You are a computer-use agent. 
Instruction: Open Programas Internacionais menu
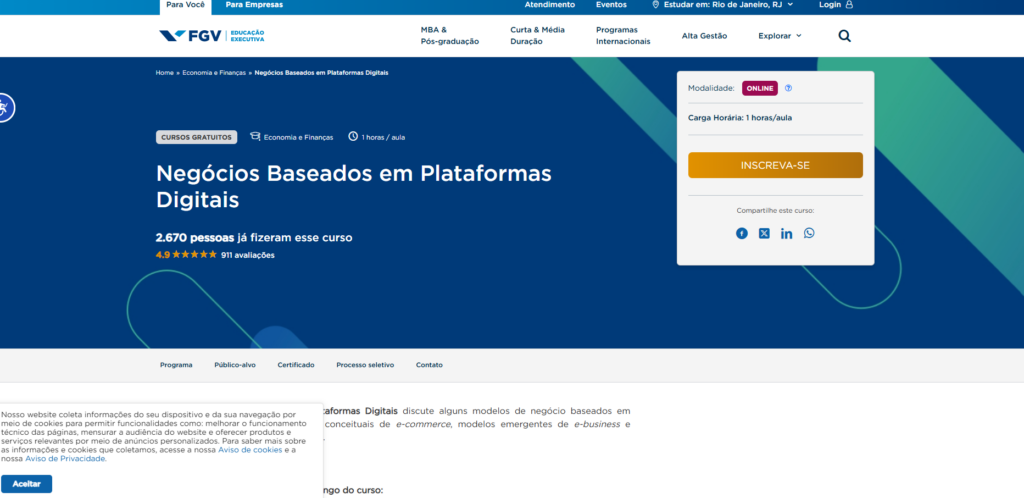(623, 36)
